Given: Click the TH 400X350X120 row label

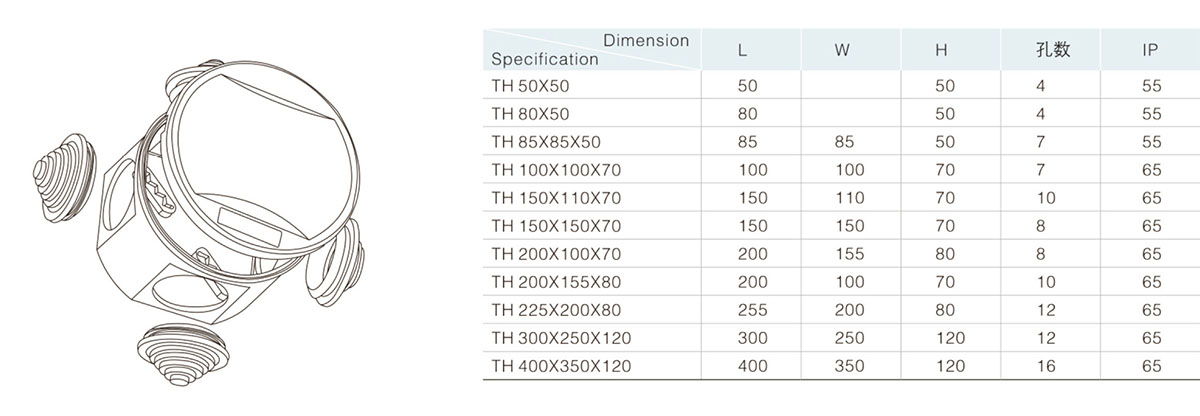Looking at the screenshot, I should tap(561, 366).
